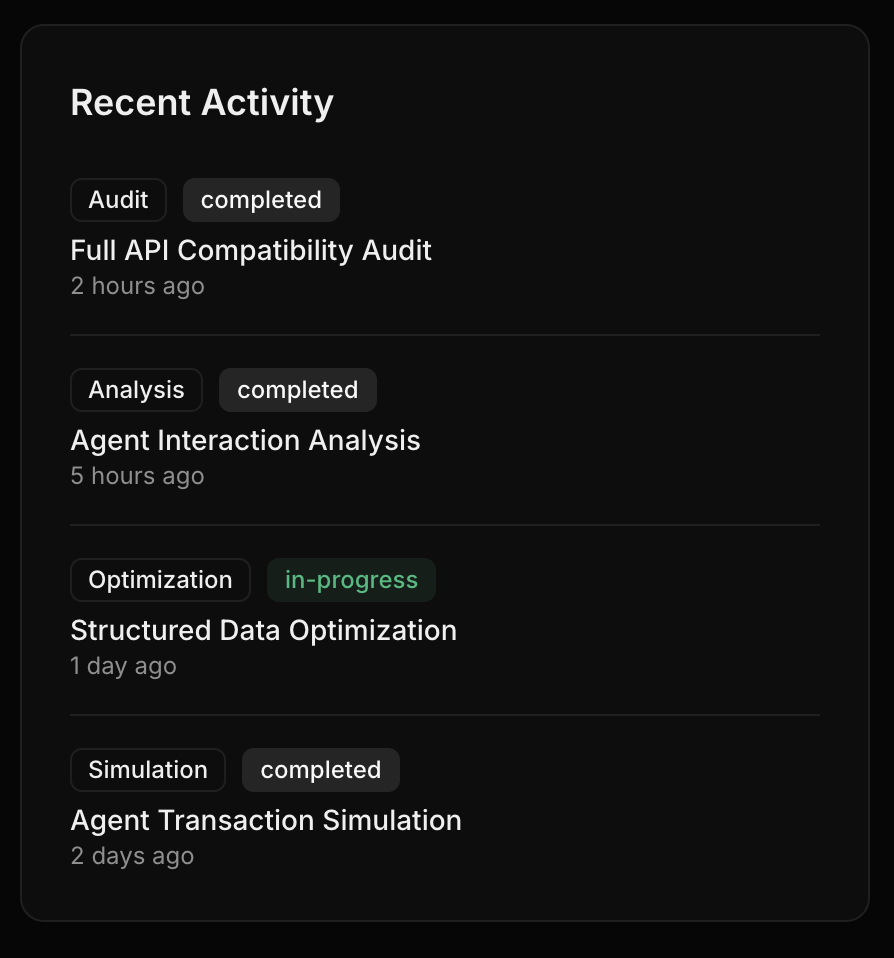
Task: Open the Full API Compatibility Audit entry
Action: (x=250, y=250)
